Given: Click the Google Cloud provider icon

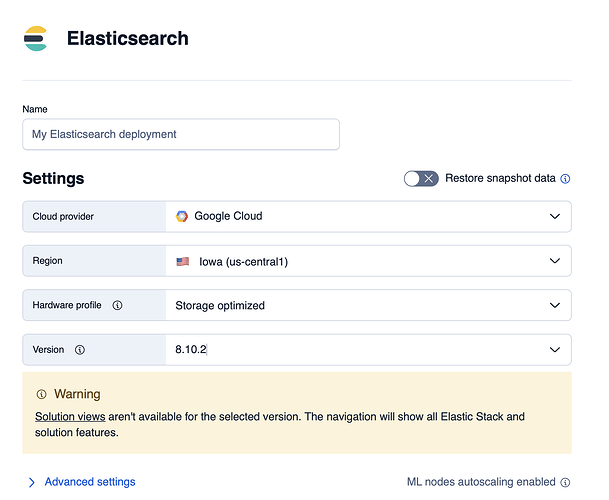Looking at the screenshot, I should (182, 216).
